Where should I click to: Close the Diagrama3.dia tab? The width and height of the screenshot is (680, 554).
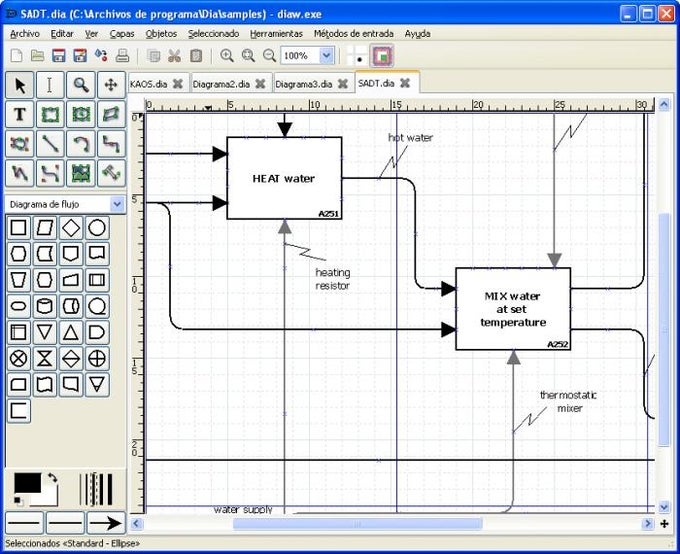343,84
